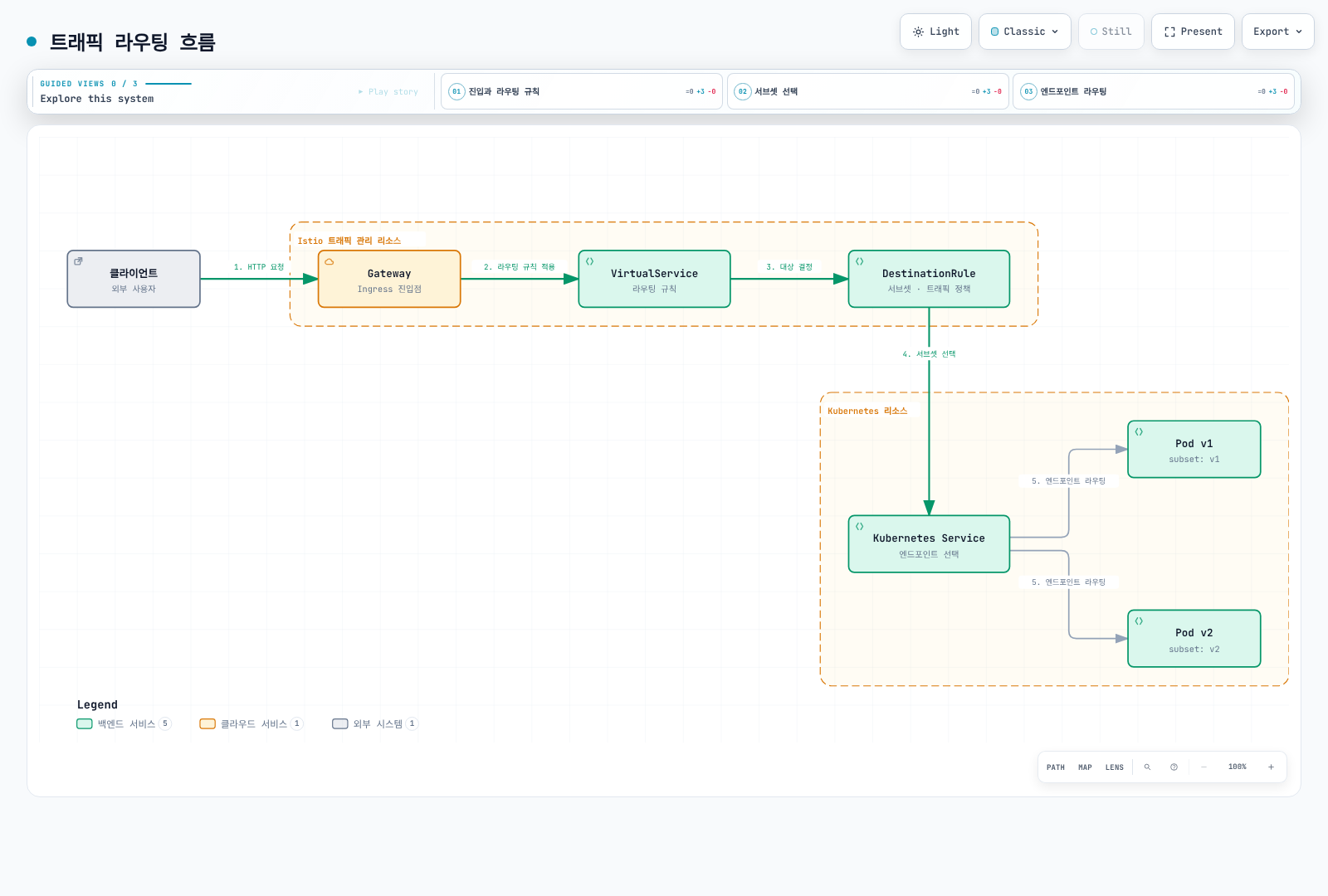Click the code icon on VirtualService node

(590, 261)
